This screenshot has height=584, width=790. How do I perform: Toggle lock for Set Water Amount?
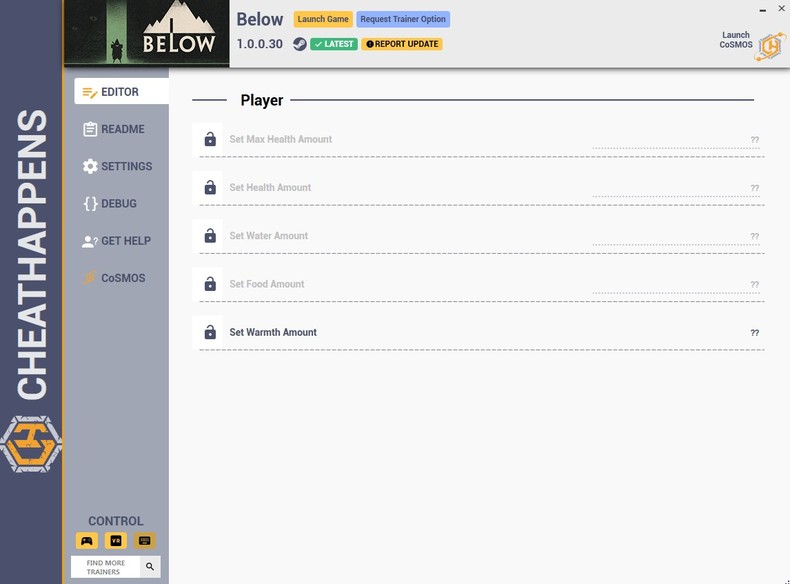point(210,236)
